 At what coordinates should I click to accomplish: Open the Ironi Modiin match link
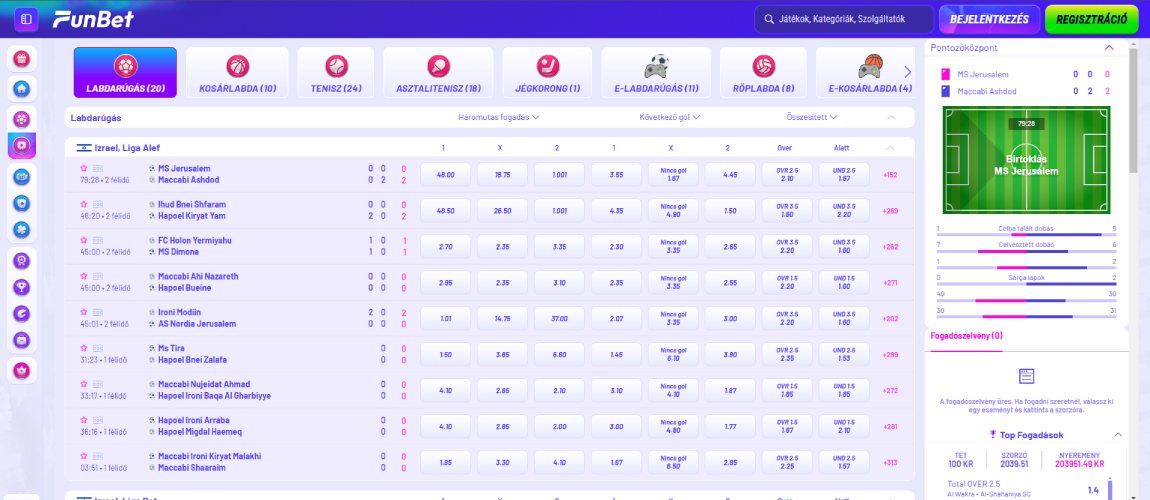[197, 318]
